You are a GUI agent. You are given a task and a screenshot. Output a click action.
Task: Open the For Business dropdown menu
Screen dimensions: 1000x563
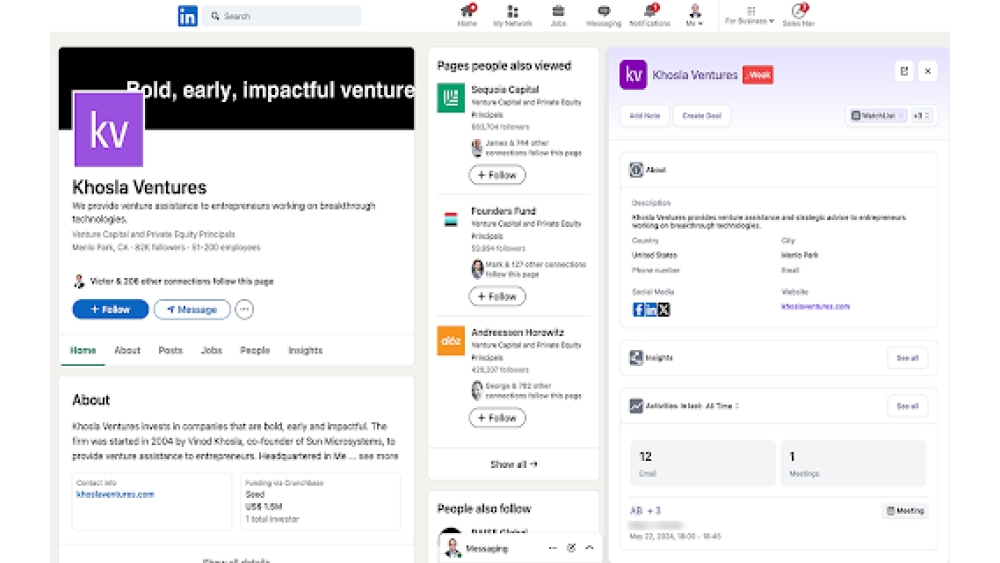pyautogui.click(x=749, y=15)
